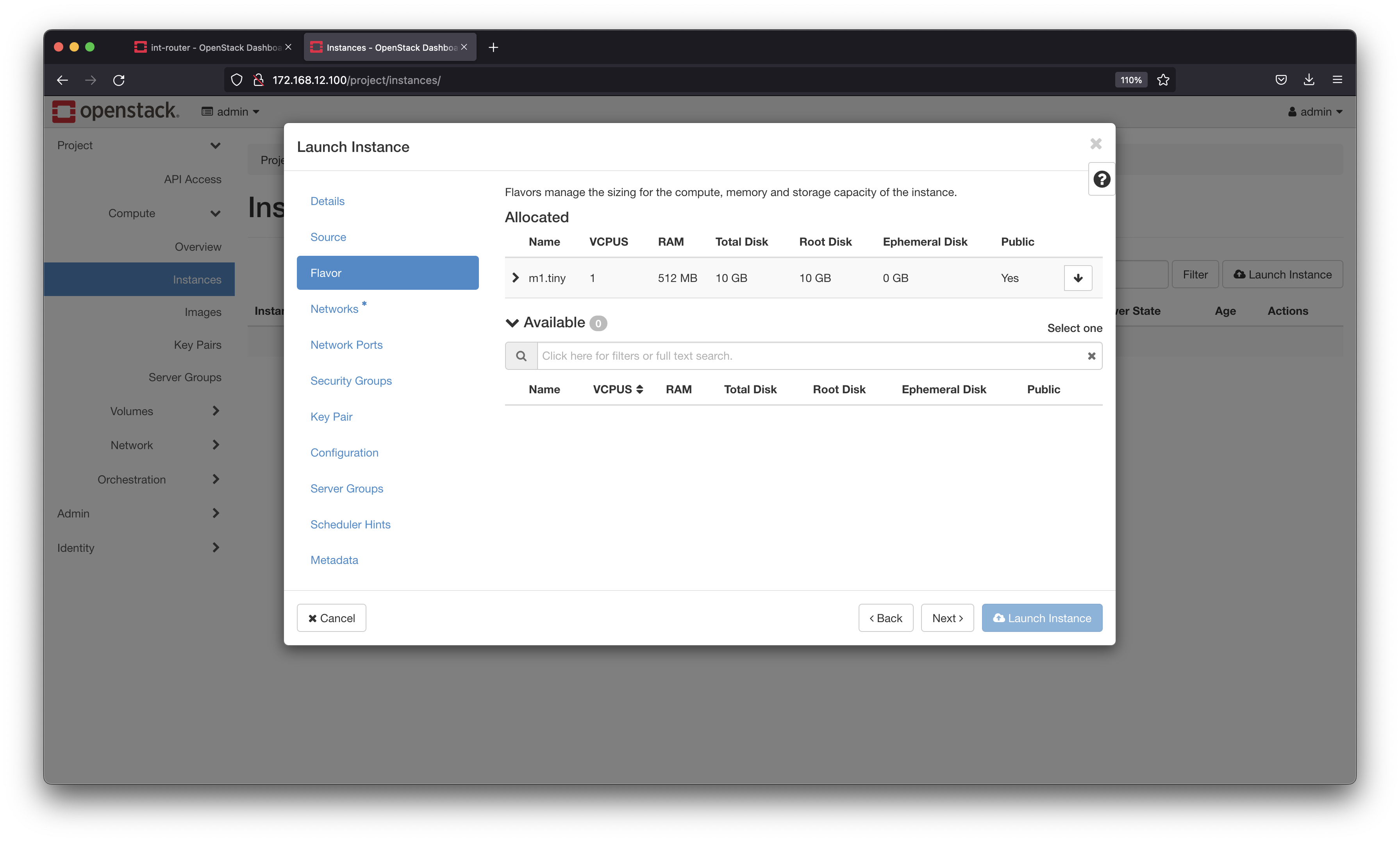Open the Scheduler Hints section
Image resolution: width=1400 pixels, height=842 pixels.
pos(350,524)
